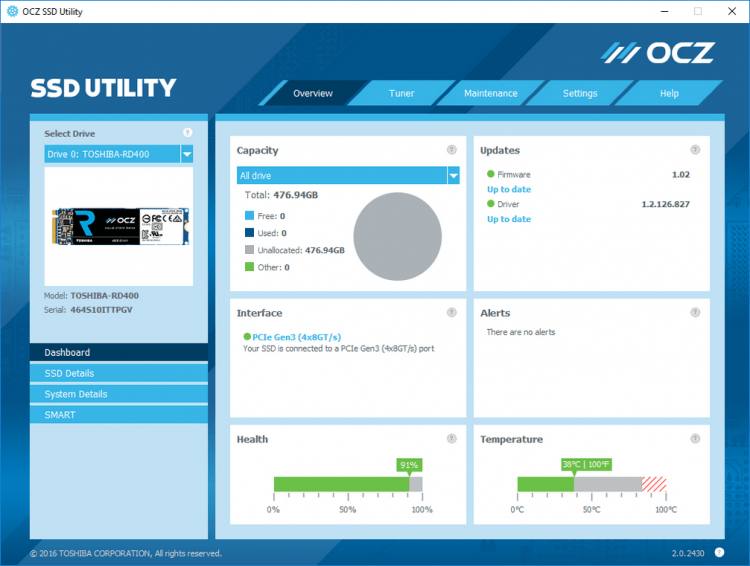This screenshot has height=566, width=750.
Task: Show help for the Alerts panel
Action: (x=695, y=312)
